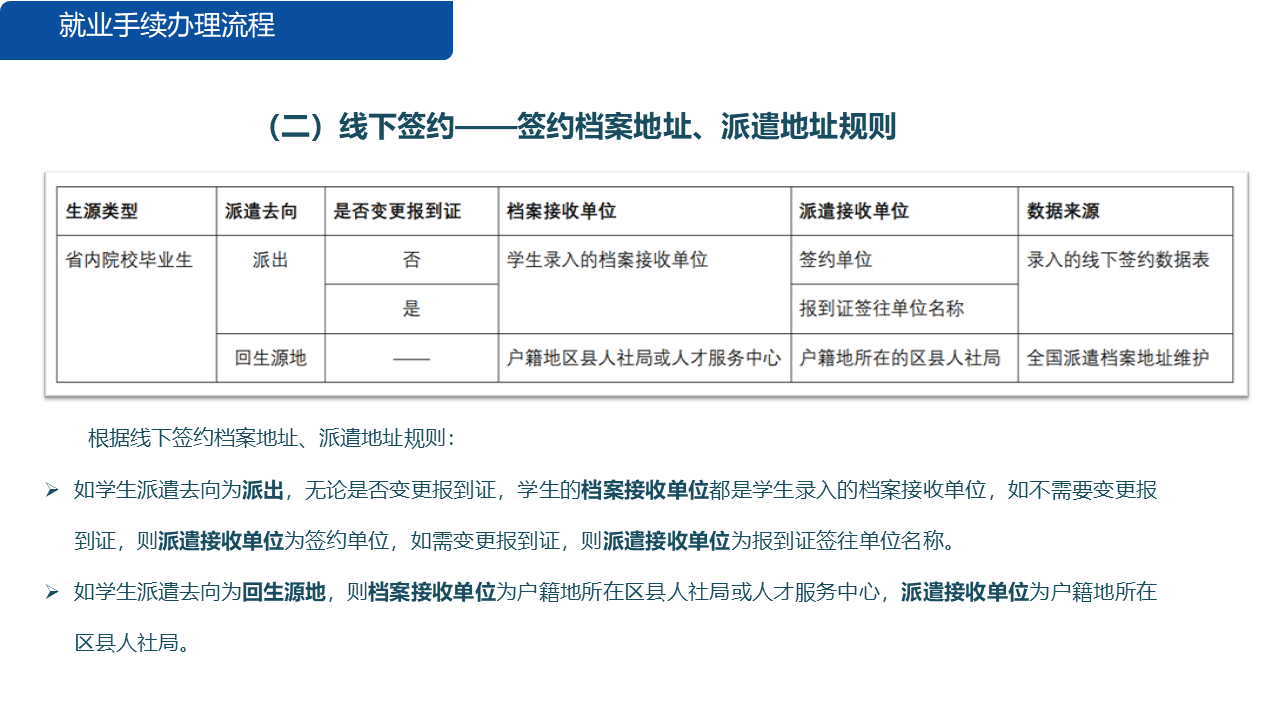Click the 派遣去向 column header
The image size is (1280, 720).
(x=266, y=210)
